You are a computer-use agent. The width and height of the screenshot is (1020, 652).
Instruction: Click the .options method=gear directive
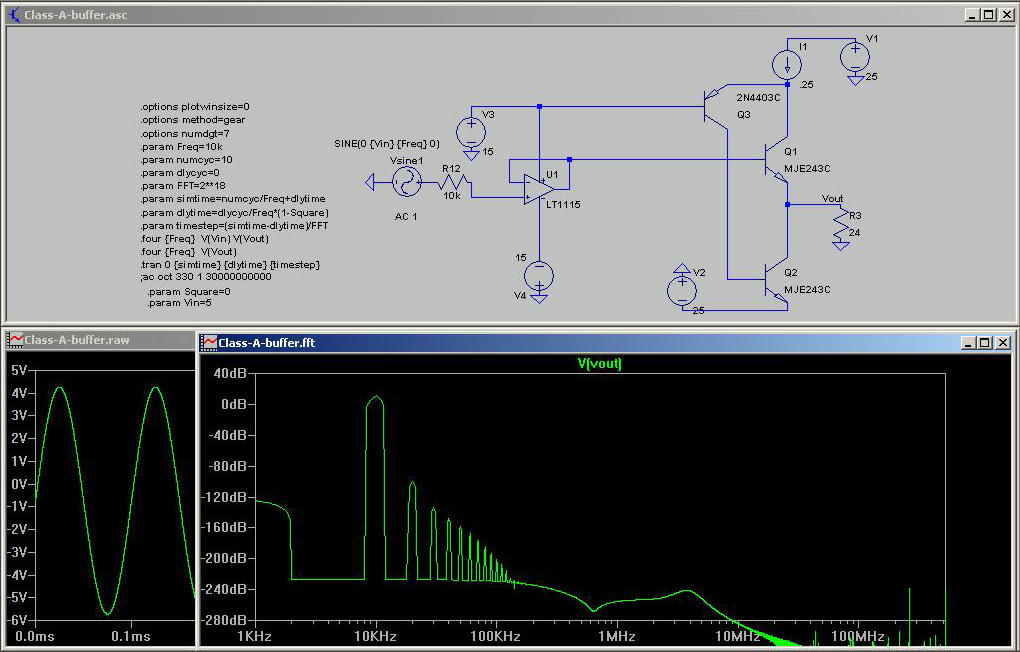pyautogui.click(x=193, y=120)
